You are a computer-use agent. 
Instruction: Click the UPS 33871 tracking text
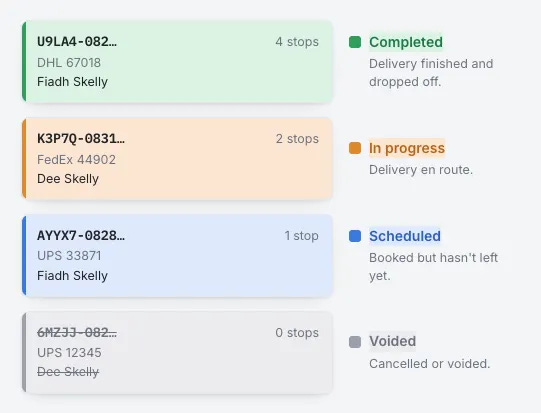coord(69,256)
